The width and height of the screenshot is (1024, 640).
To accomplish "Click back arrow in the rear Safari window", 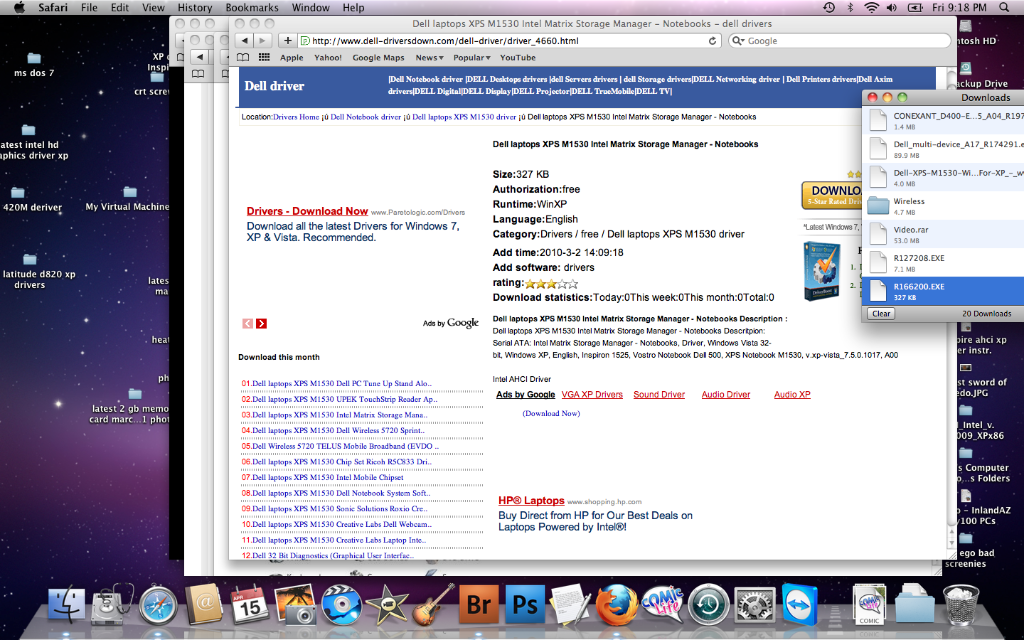I will [x=200, y=57].
